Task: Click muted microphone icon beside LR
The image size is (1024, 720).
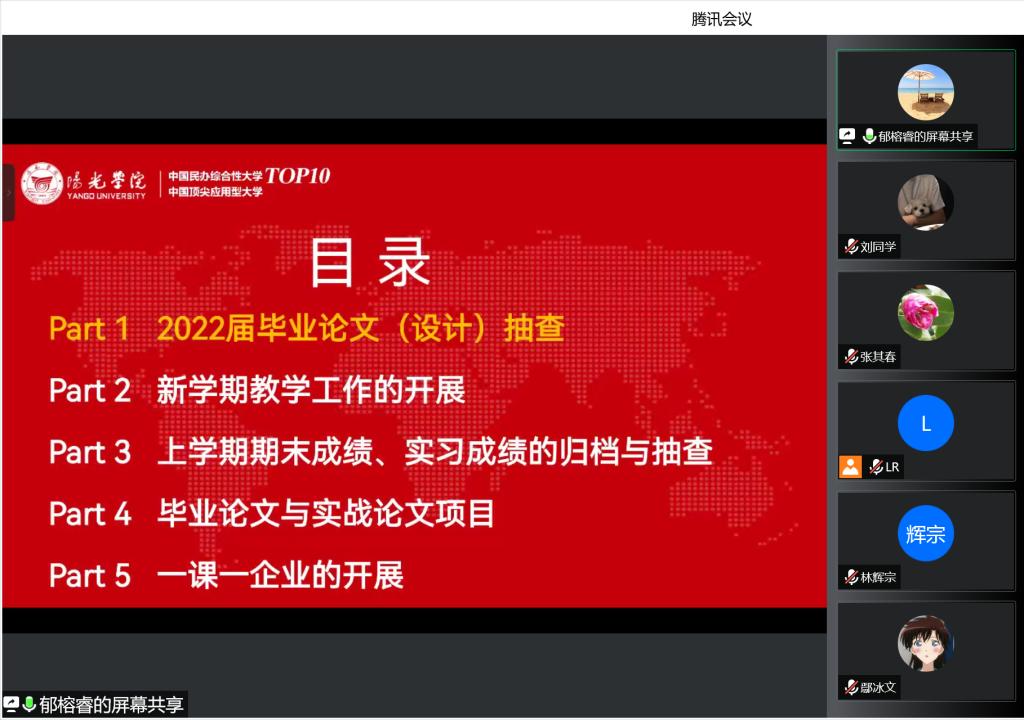Action: point(876,467)
